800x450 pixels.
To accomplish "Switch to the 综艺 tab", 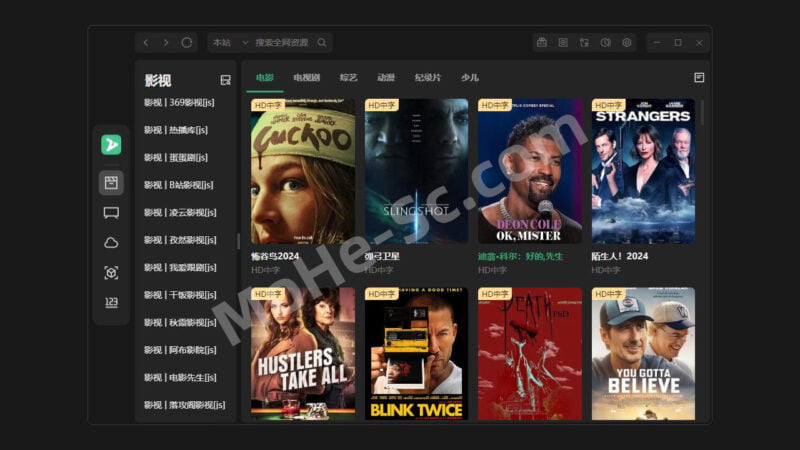I will point(348,78).
